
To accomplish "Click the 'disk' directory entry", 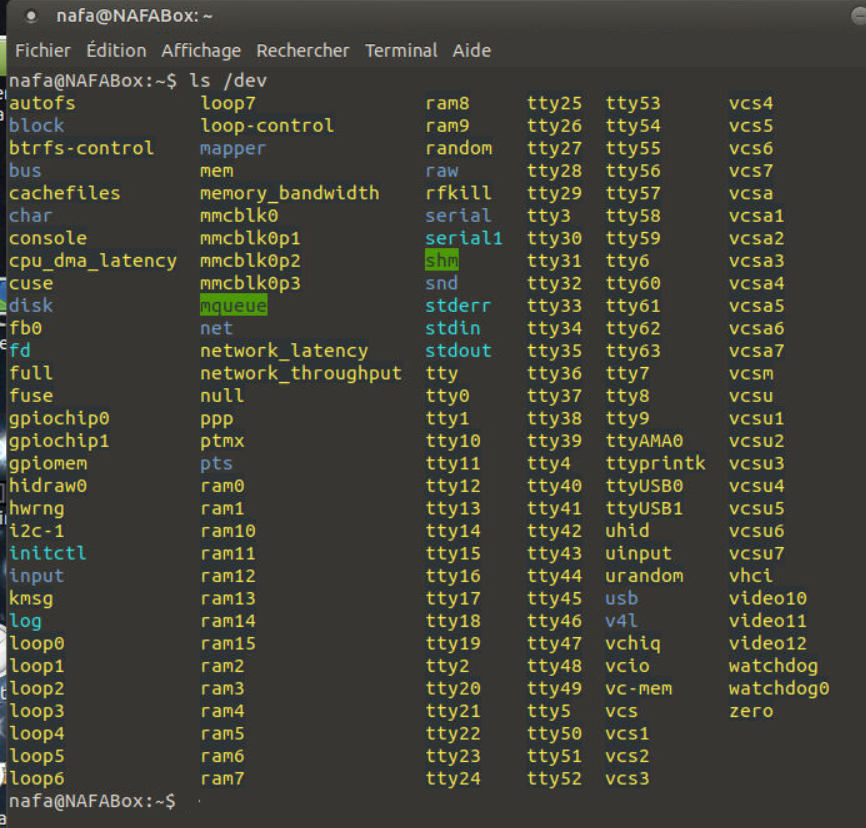I will 31,306.
